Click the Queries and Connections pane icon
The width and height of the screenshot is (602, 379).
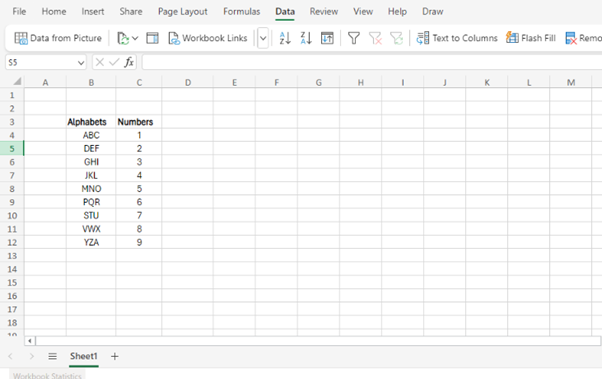[152, 38]
